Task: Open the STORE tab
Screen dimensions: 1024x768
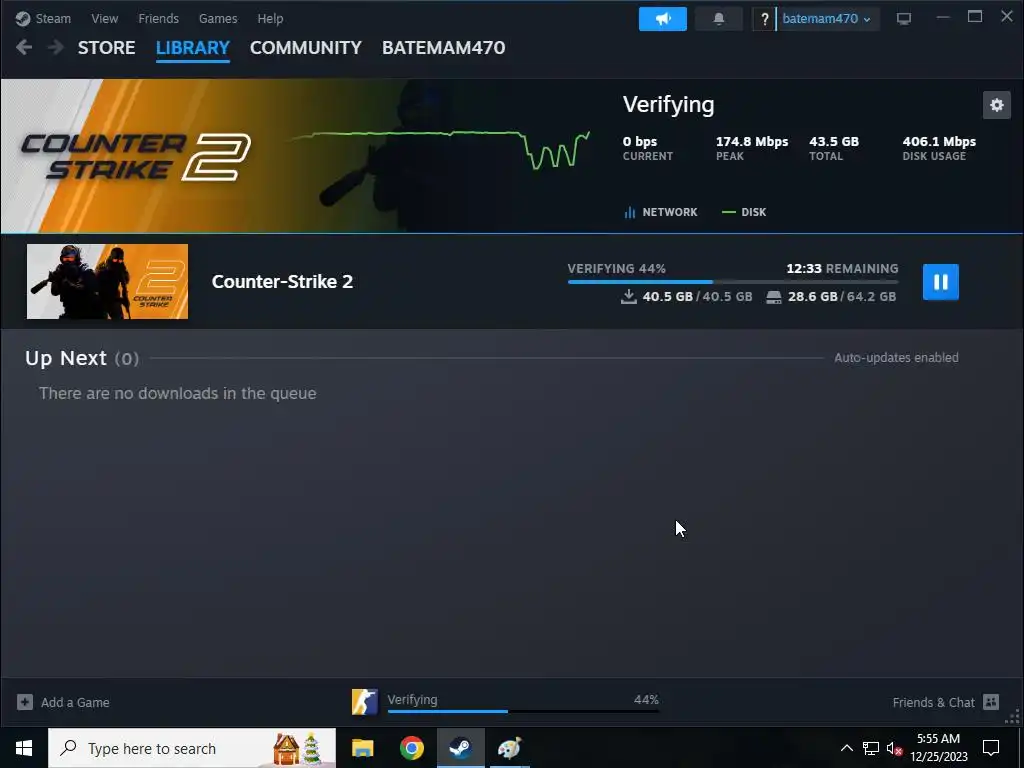Action: click(x=106, y=48)
